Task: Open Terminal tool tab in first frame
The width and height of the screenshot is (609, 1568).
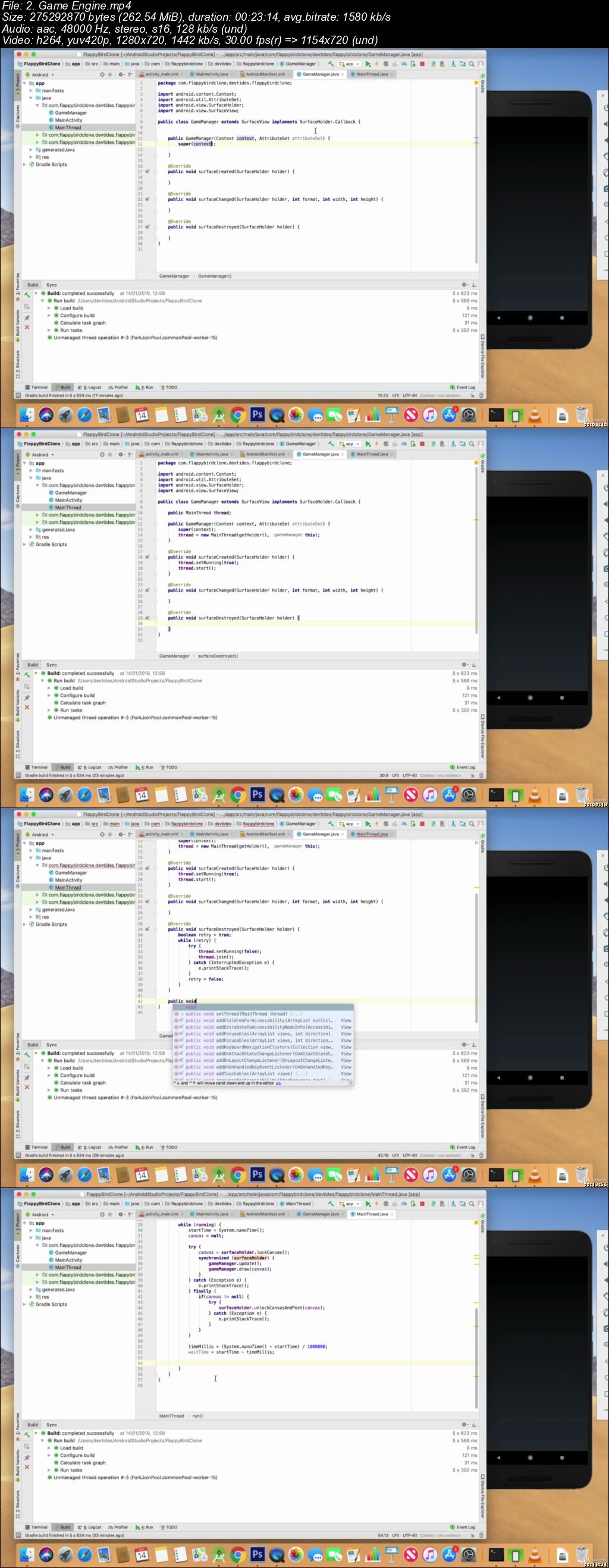Action: 36,387
